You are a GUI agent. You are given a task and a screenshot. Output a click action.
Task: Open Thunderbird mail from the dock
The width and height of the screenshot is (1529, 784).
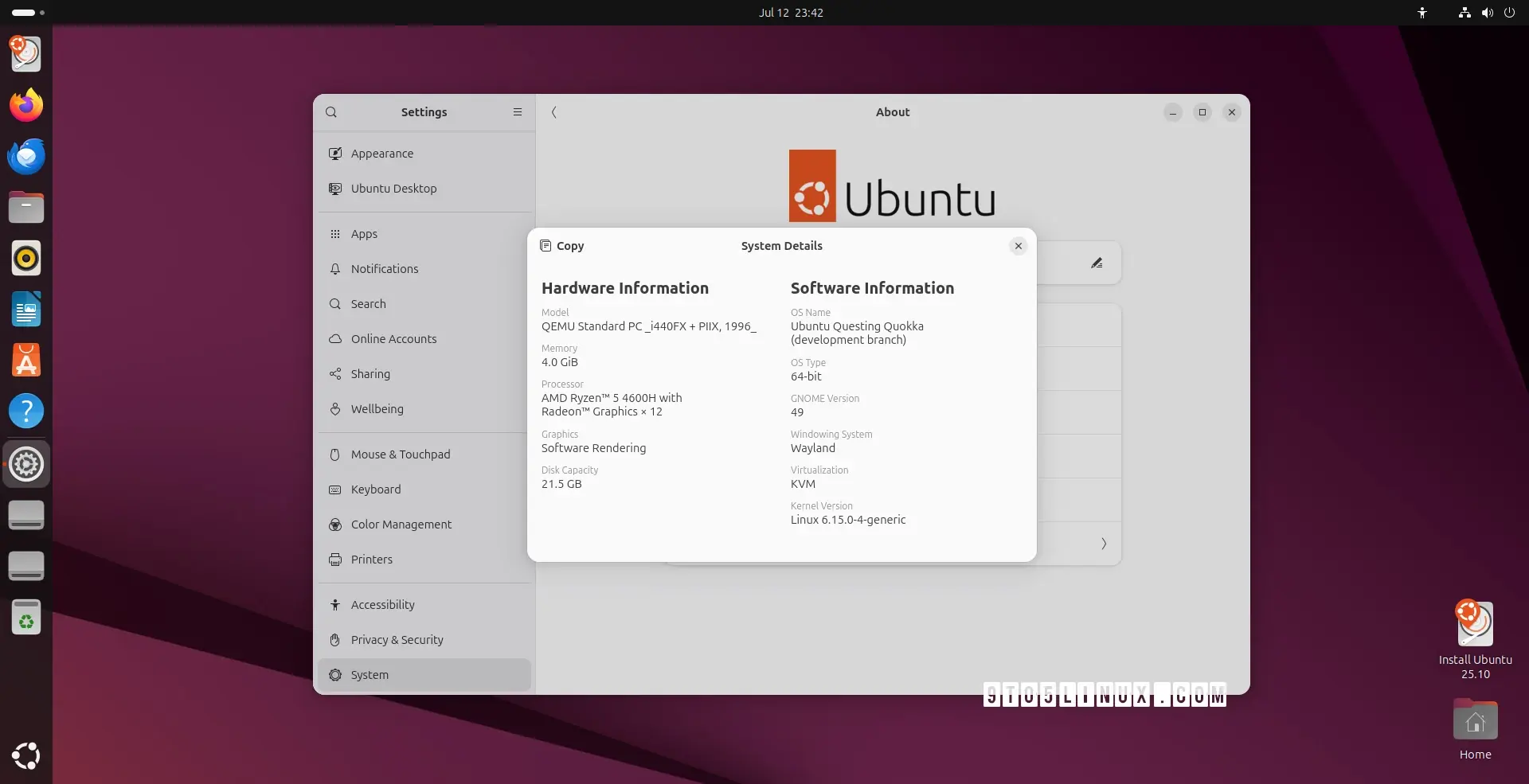click(x=26, y=156)
